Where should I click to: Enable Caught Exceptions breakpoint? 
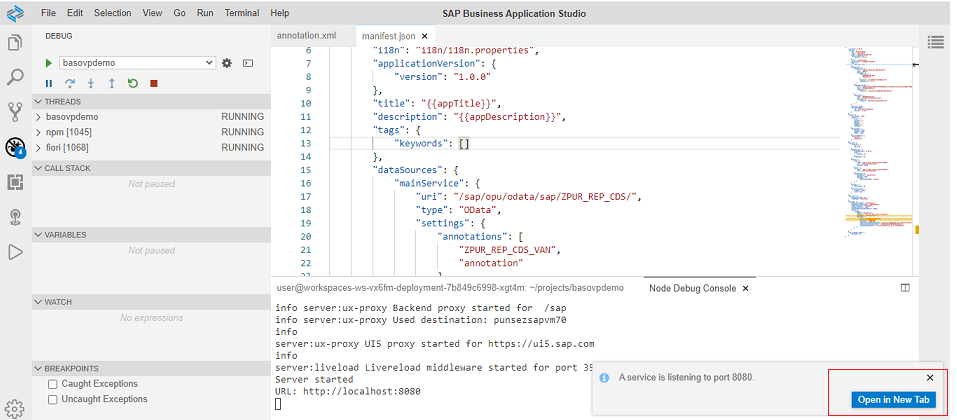pyautogui.click(x=52, y=384)
